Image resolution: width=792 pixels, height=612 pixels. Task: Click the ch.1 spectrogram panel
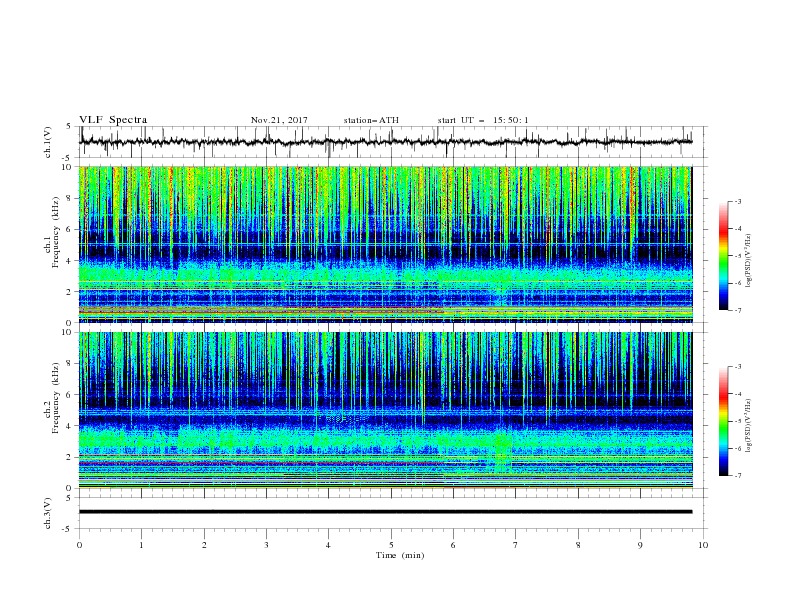(385, 244)
